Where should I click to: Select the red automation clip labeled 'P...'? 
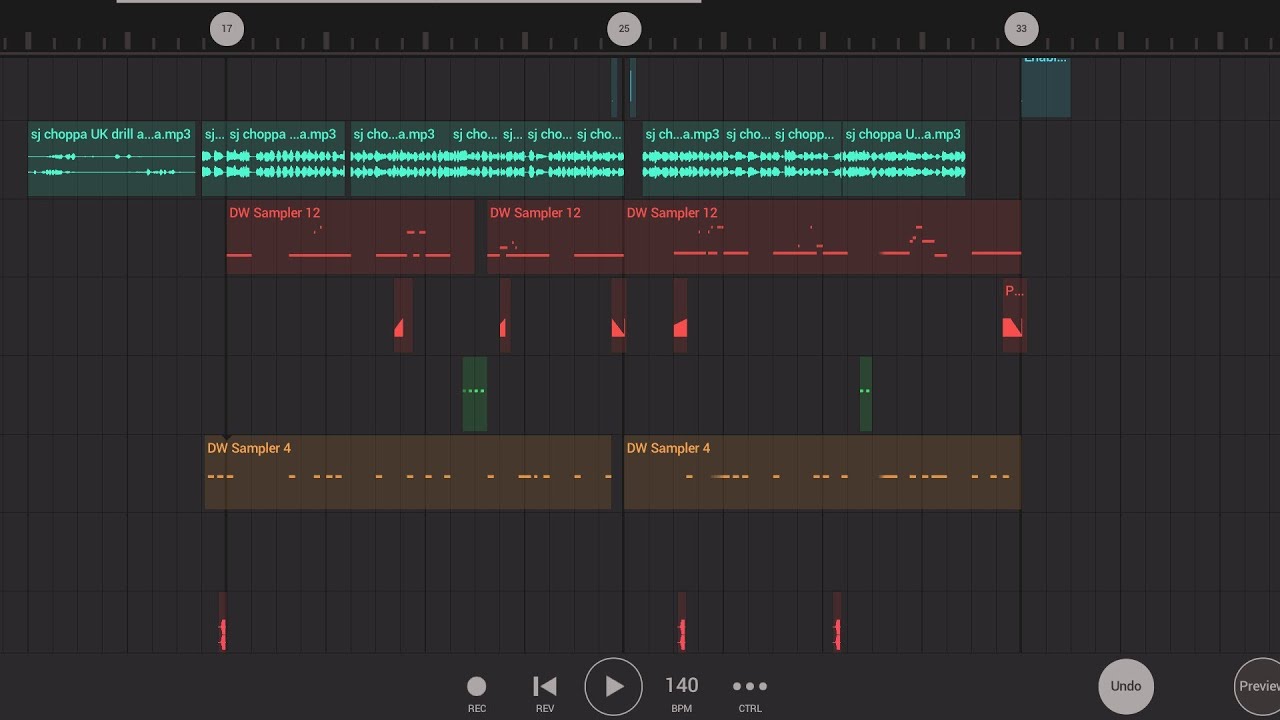[x=1014, y=315]
